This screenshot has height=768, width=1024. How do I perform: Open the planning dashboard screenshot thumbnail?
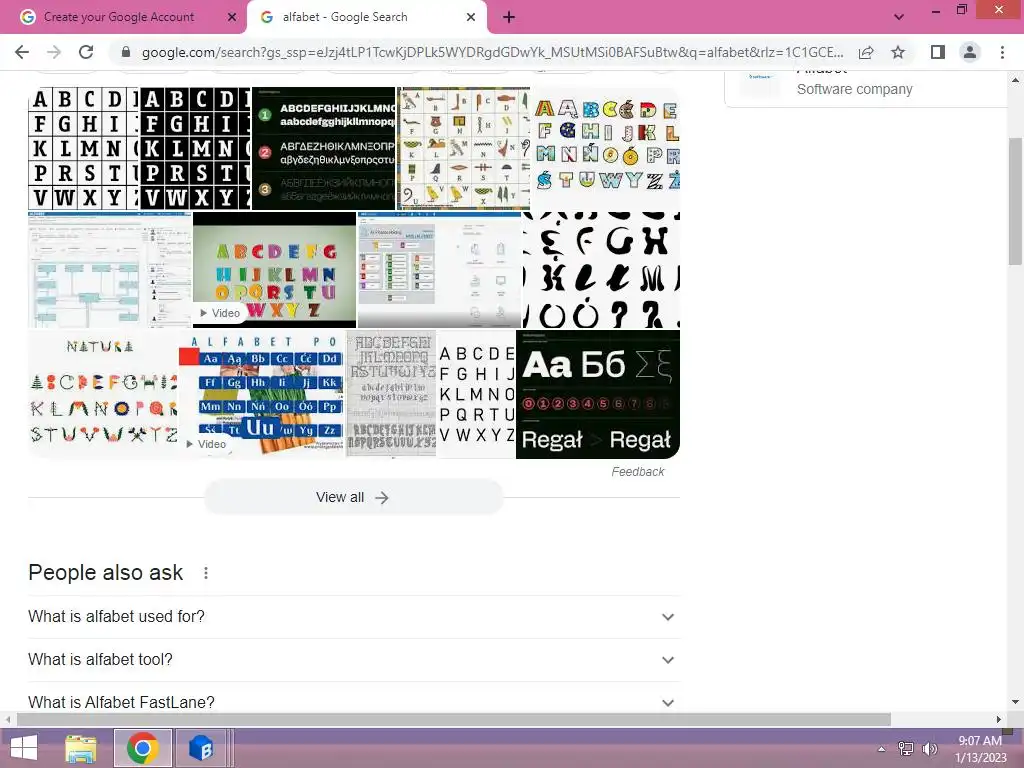coord(440,270)
